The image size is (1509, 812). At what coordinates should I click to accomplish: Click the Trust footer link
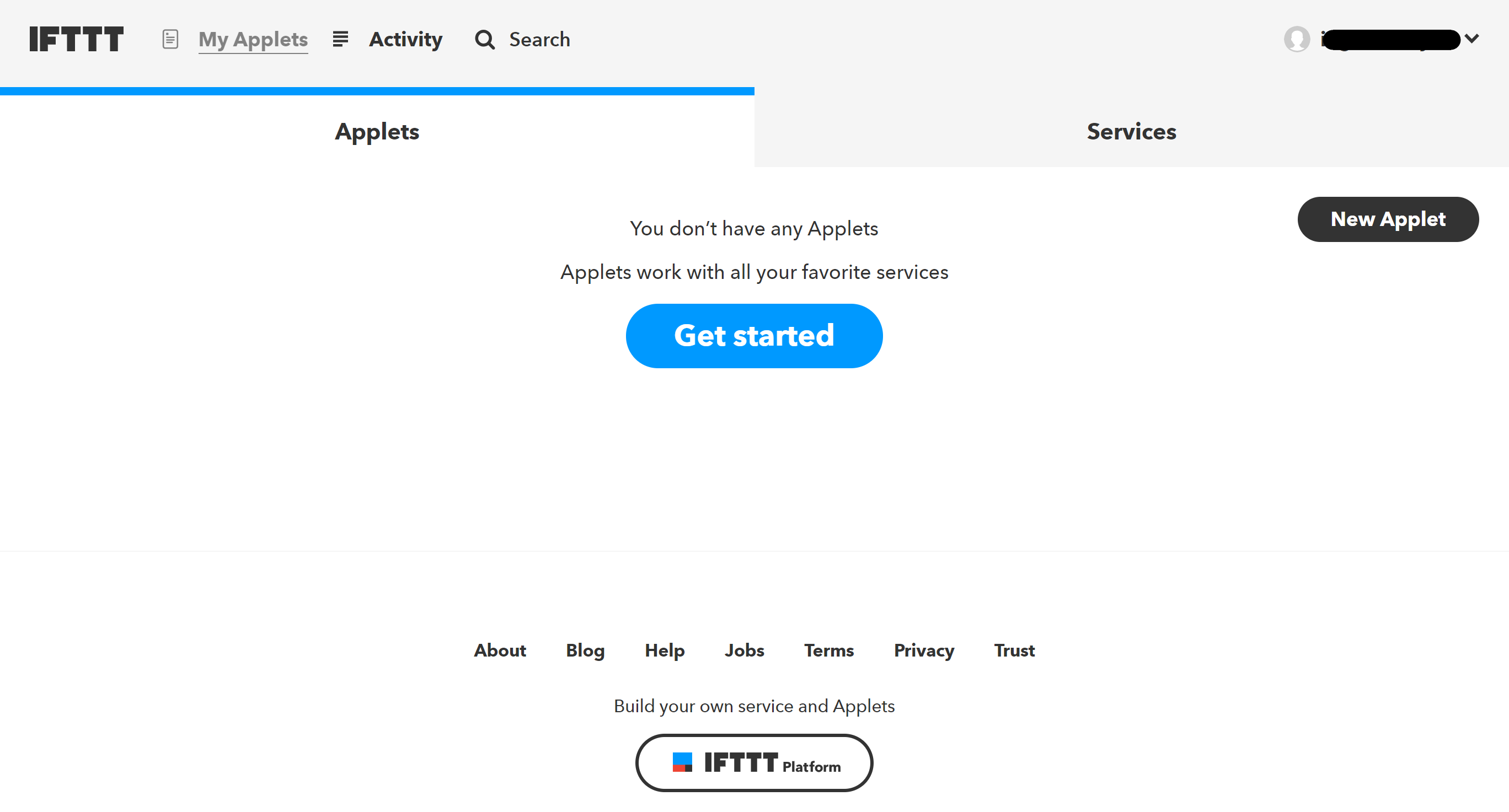(1013, 649)
